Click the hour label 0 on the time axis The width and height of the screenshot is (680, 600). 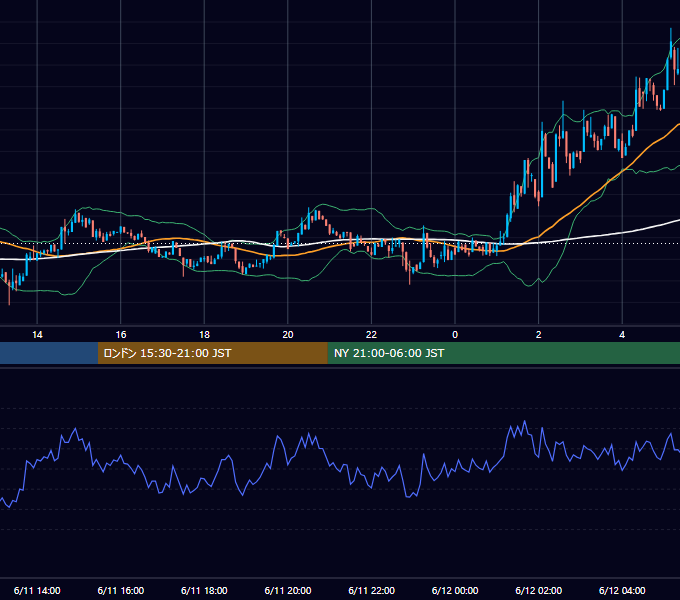pyautogui.click(x=455, y=335)
